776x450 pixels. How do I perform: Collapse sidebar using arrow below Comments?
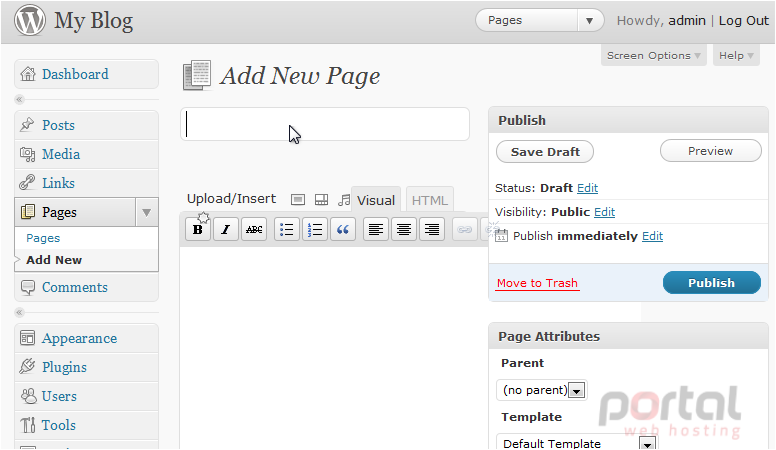click(19, 312)
